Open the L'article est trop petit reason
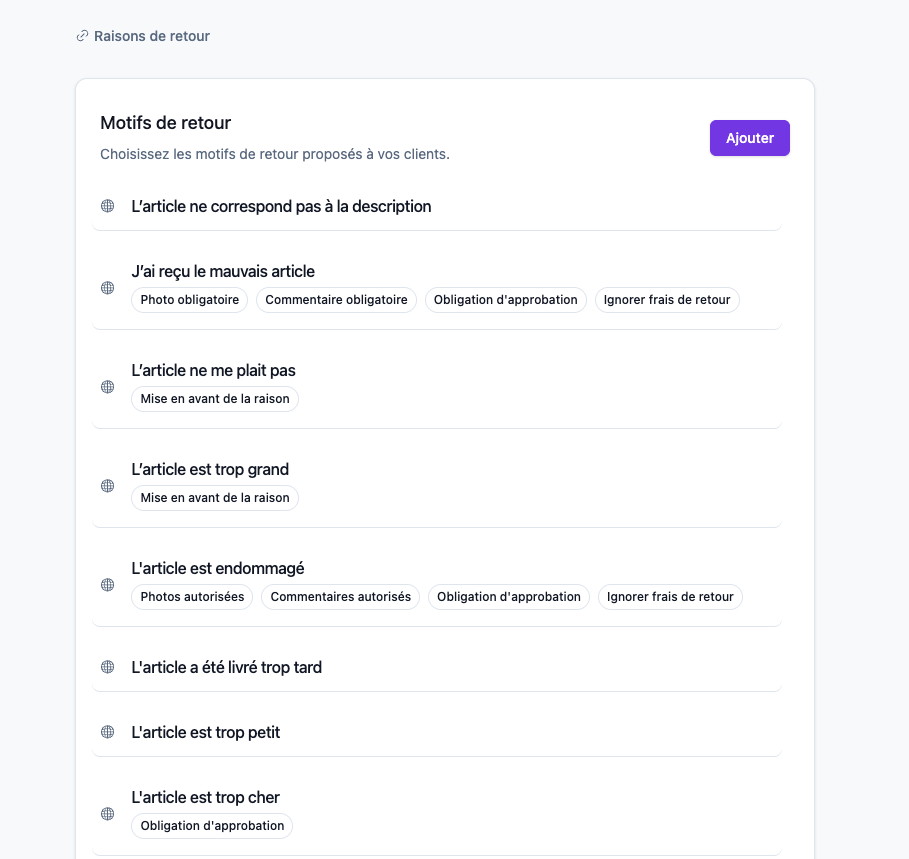 coord(437,732)
